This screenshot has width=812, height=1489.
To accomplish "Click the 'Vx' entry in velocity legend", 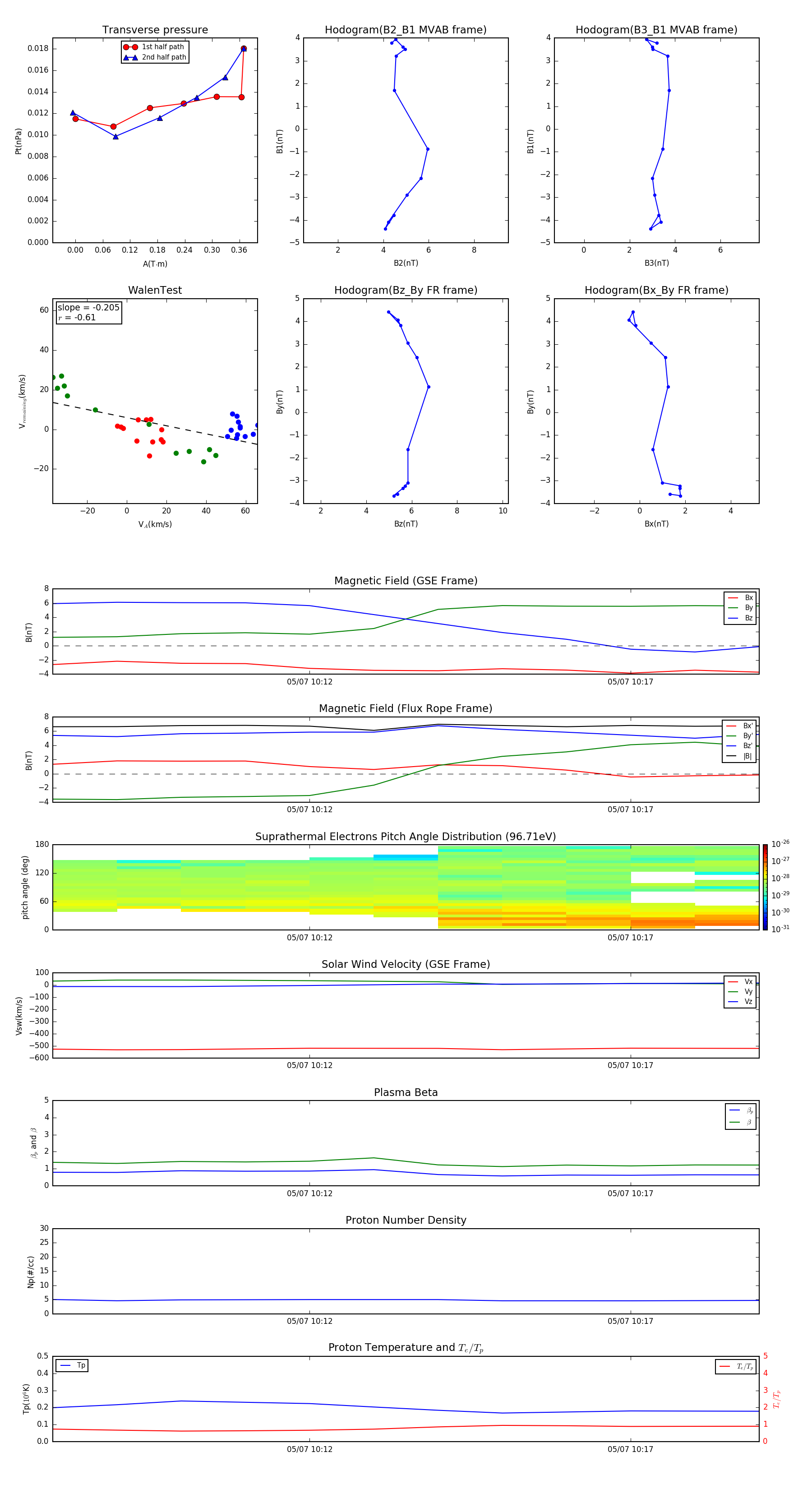I will pos(740,981).
